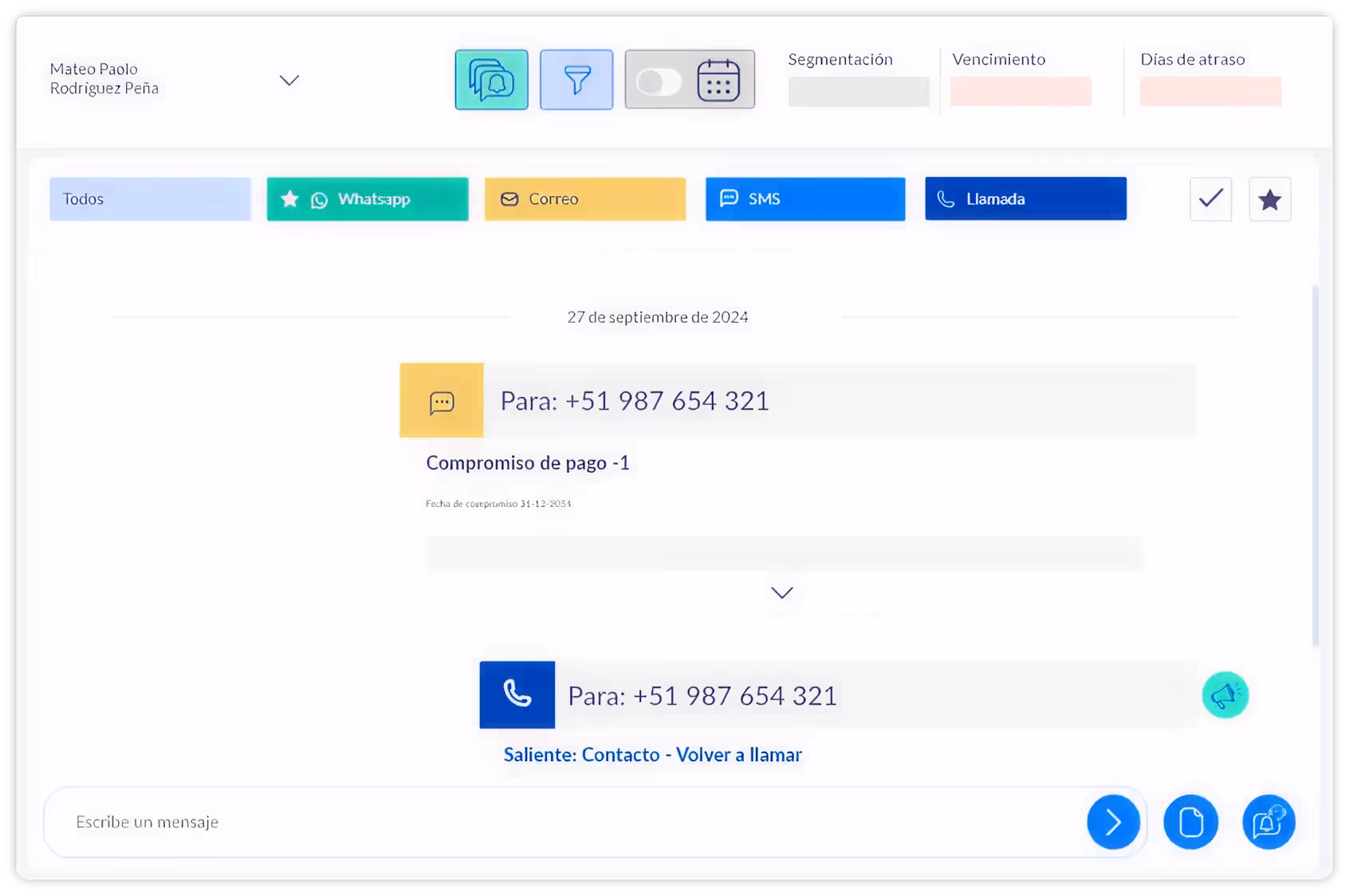Open the Compromiso de pago -1 entry
The width and height of the screenshot is (1349, 896).
(528, 462)
